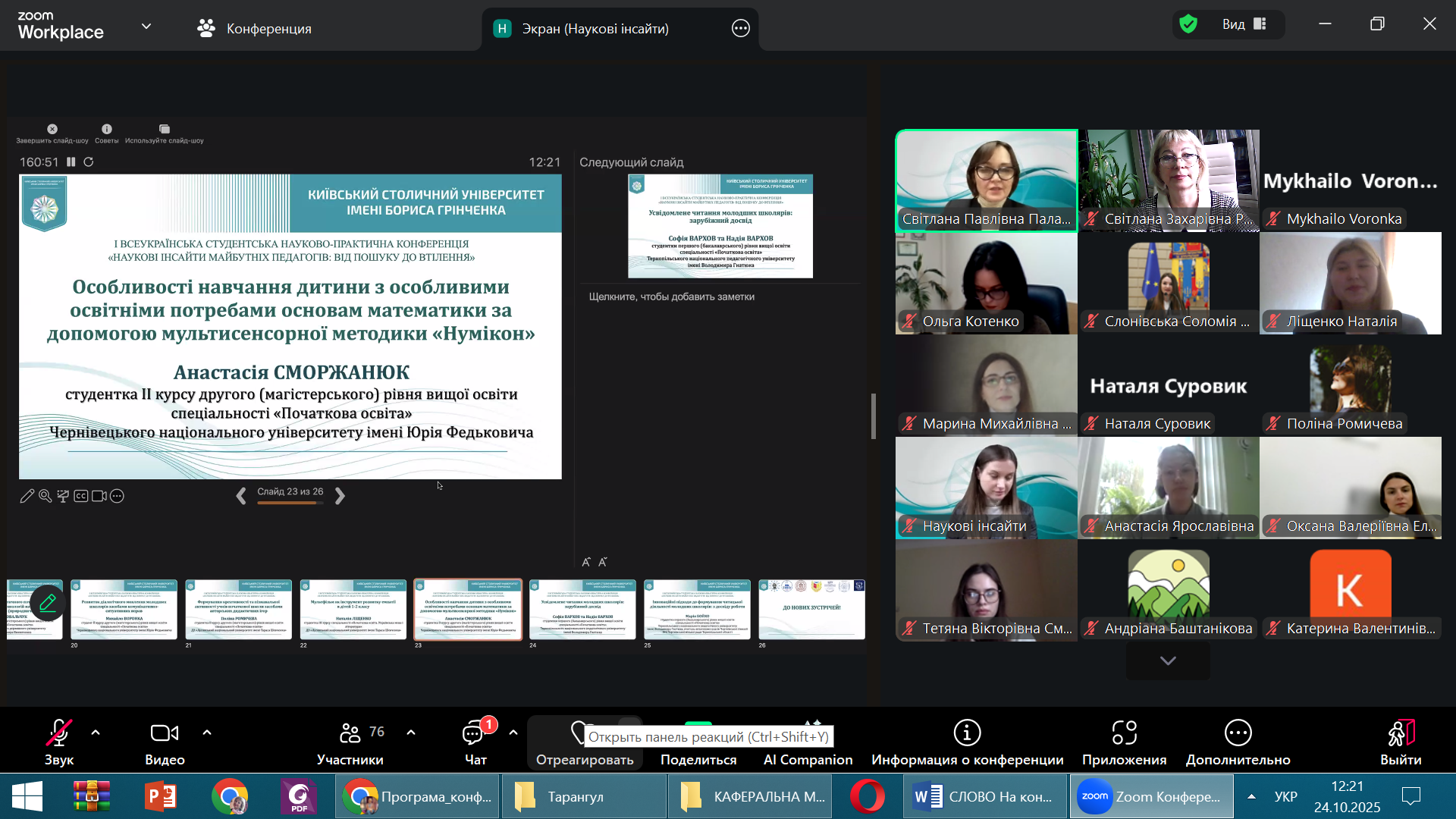Click the green annotate pencil floating button
This screenshot has height=819, width=1456.
(x=48, y=603)
